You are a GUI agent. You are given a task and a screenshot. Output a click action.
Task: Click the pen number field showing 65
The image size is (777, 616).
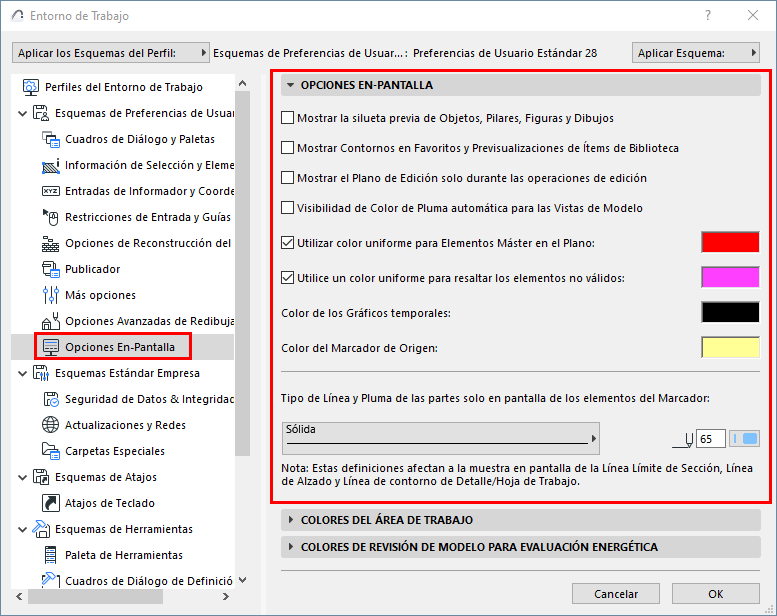click(711, 439)
